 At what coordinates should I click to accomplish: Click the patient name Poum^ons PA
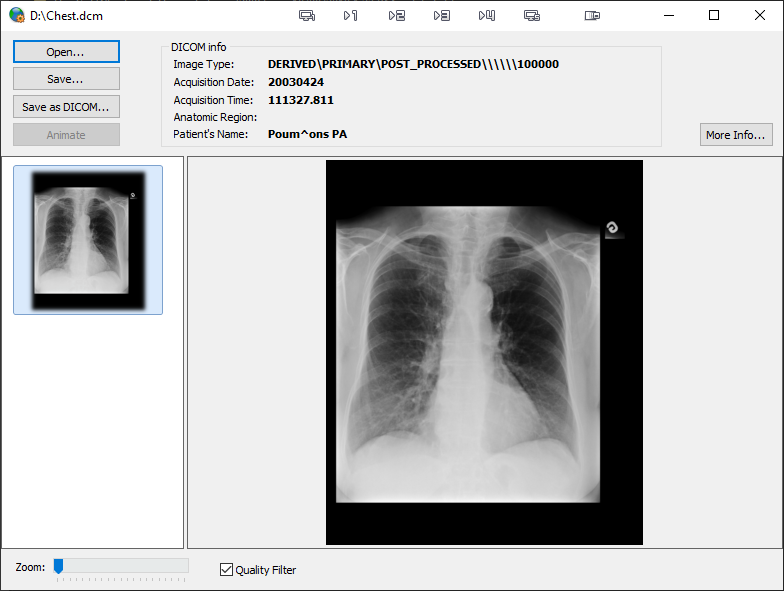[307, 134]
